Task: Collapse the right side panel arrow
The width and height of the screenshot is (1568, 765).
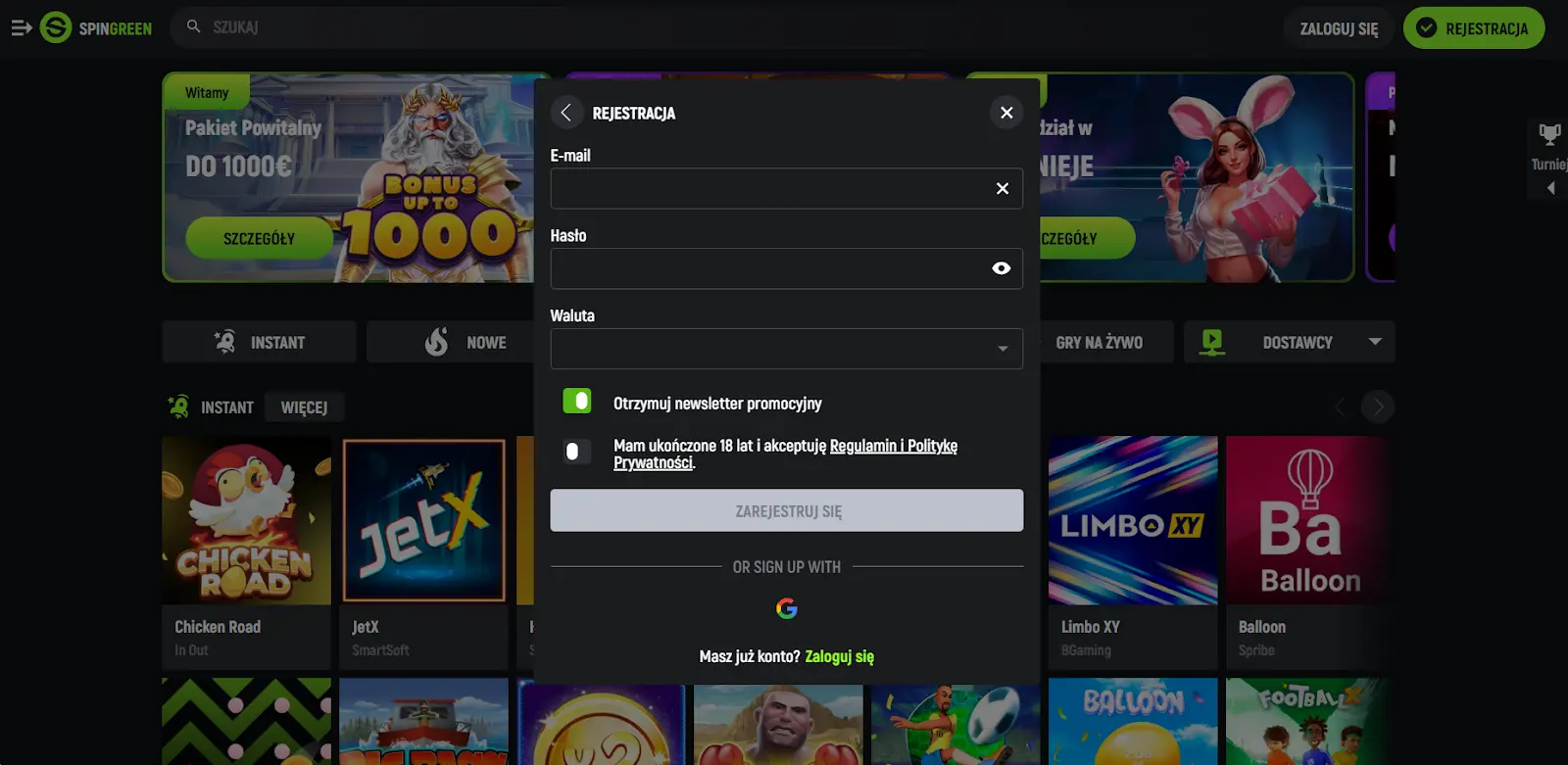Action: 1551,188
